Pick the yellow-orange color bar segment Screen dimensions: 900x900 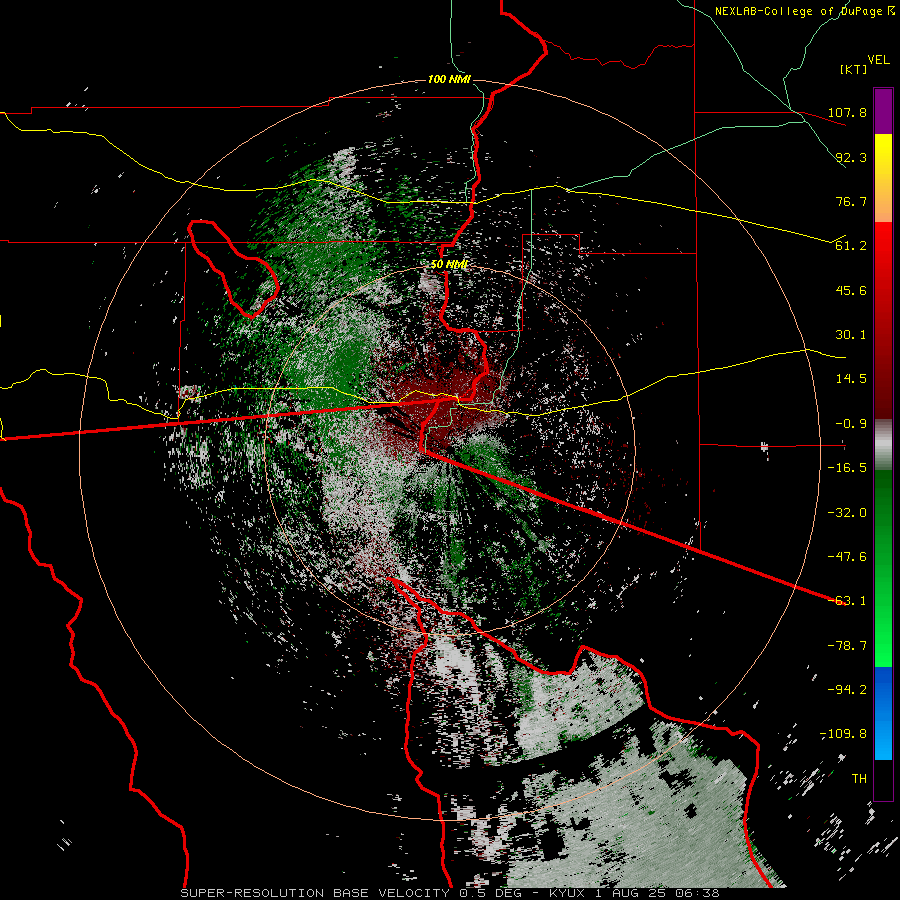click(883, 178)
